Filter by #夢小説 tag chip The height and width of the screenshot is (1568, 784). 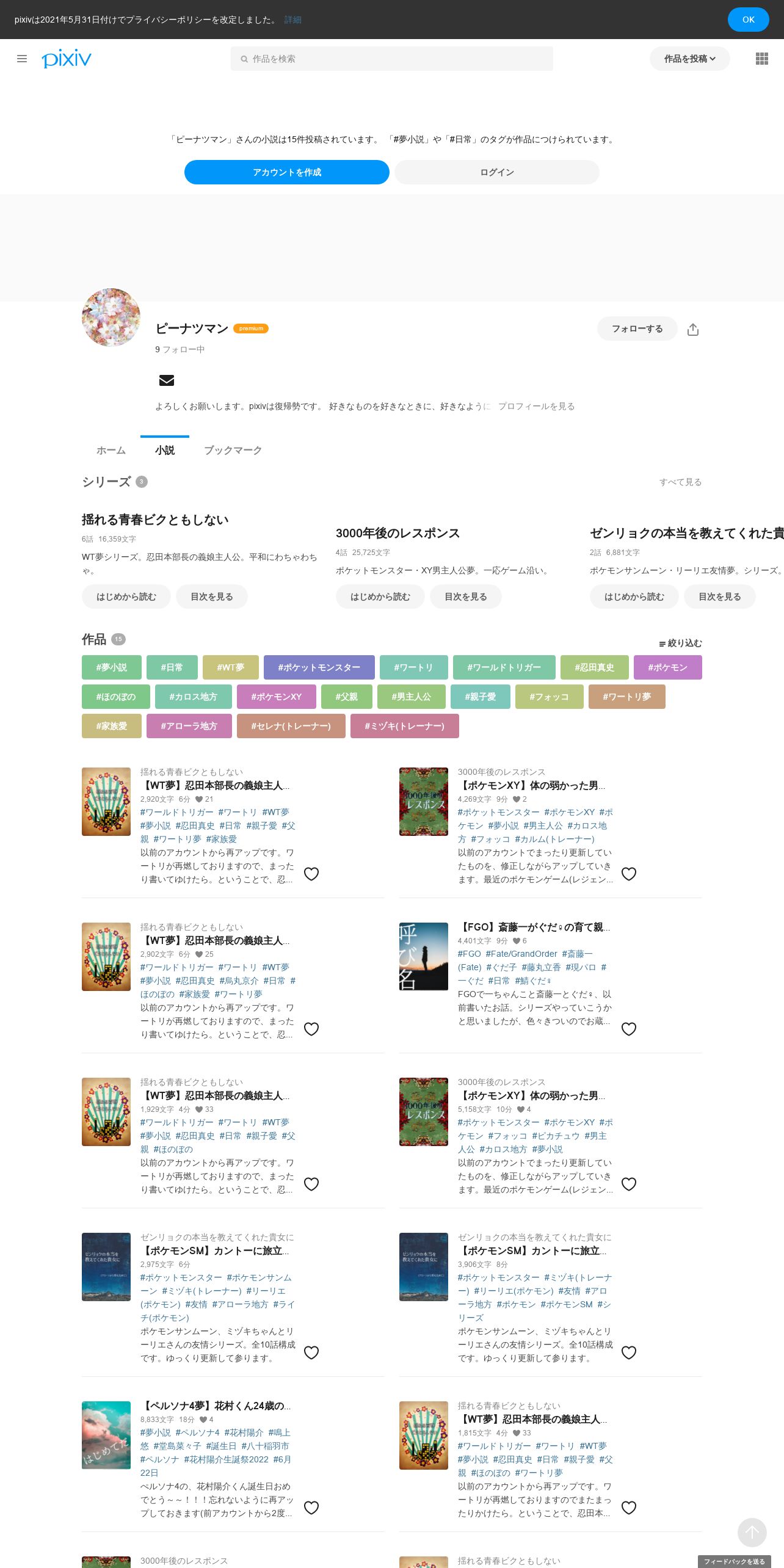(x=112, y=667)
